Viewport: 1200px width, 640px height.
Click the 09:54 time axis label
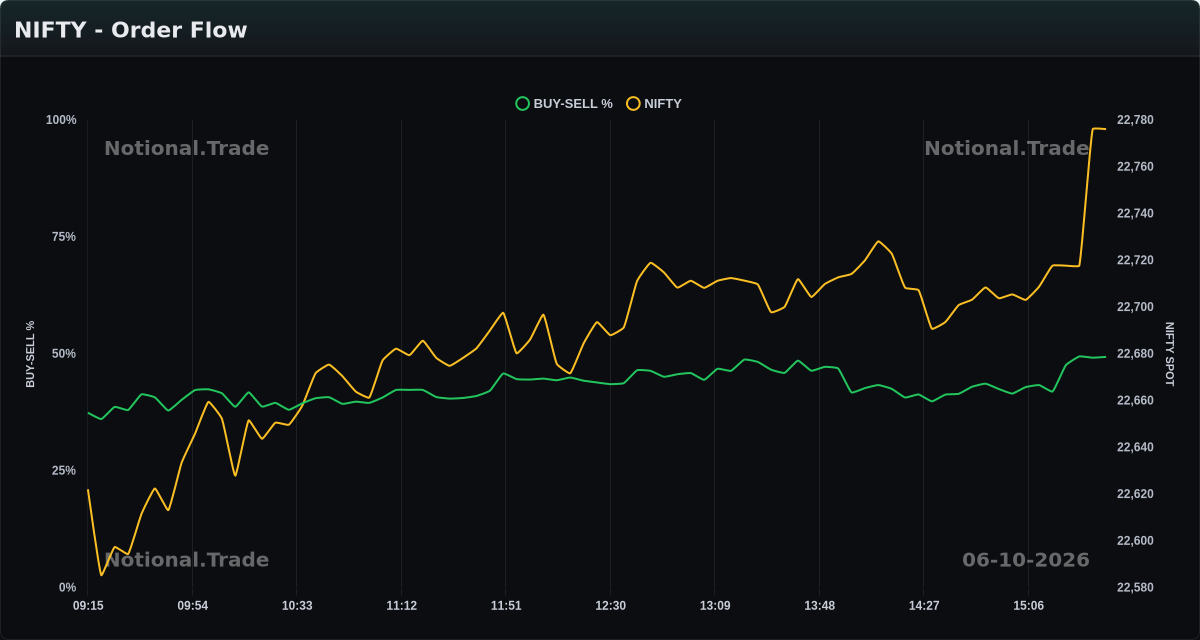pyautogui.click(x=193, y=606)
